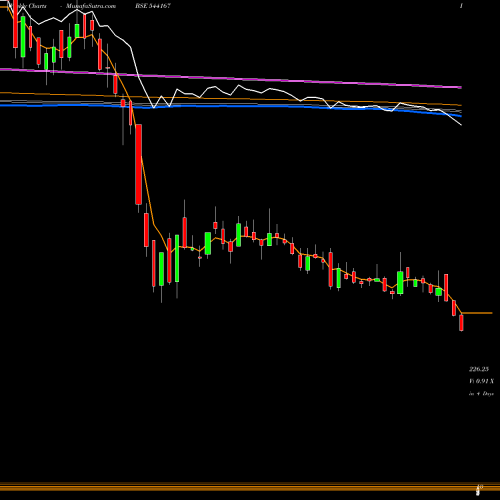Screen dimensions: 500x500
Task: Click the last red candlestick at chart's right end
Action: [x=461, y=323]
